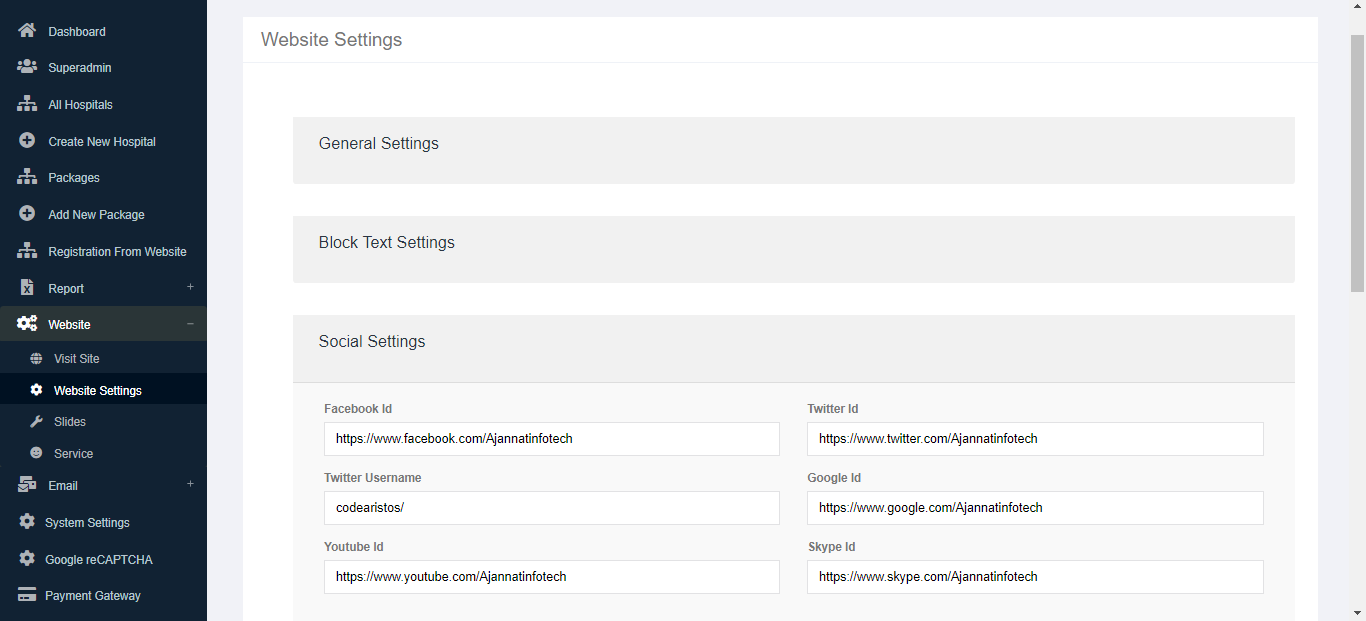Click the Create New Hospital plus icon

(x=27, y=141)
